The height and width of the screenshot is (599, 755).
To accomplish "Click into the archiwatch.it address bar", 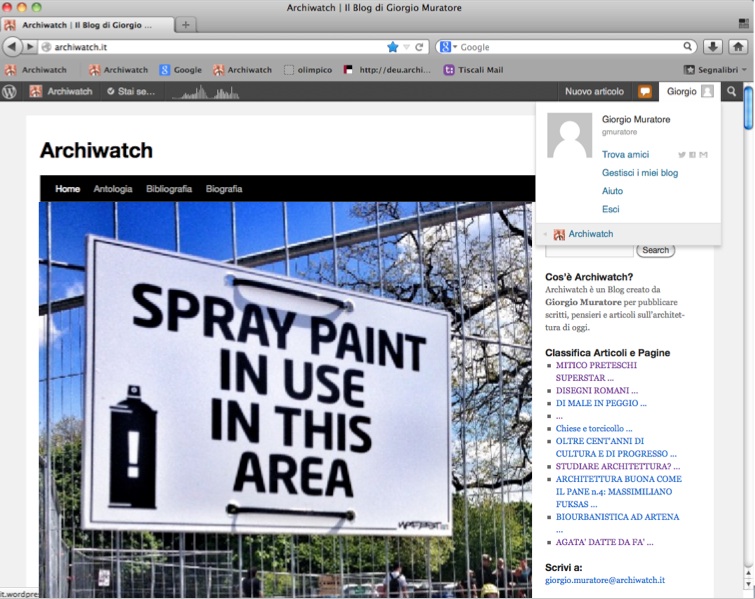I will click(210, 47).
